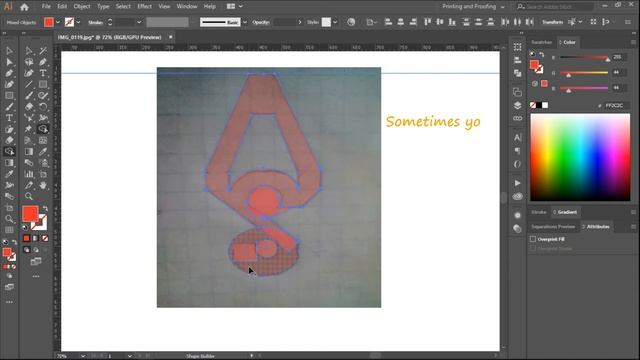Screen dimensions: 640x360
Task: Click the Transform link in control bar
Action: pyautogui.click(x=553, y=22)
